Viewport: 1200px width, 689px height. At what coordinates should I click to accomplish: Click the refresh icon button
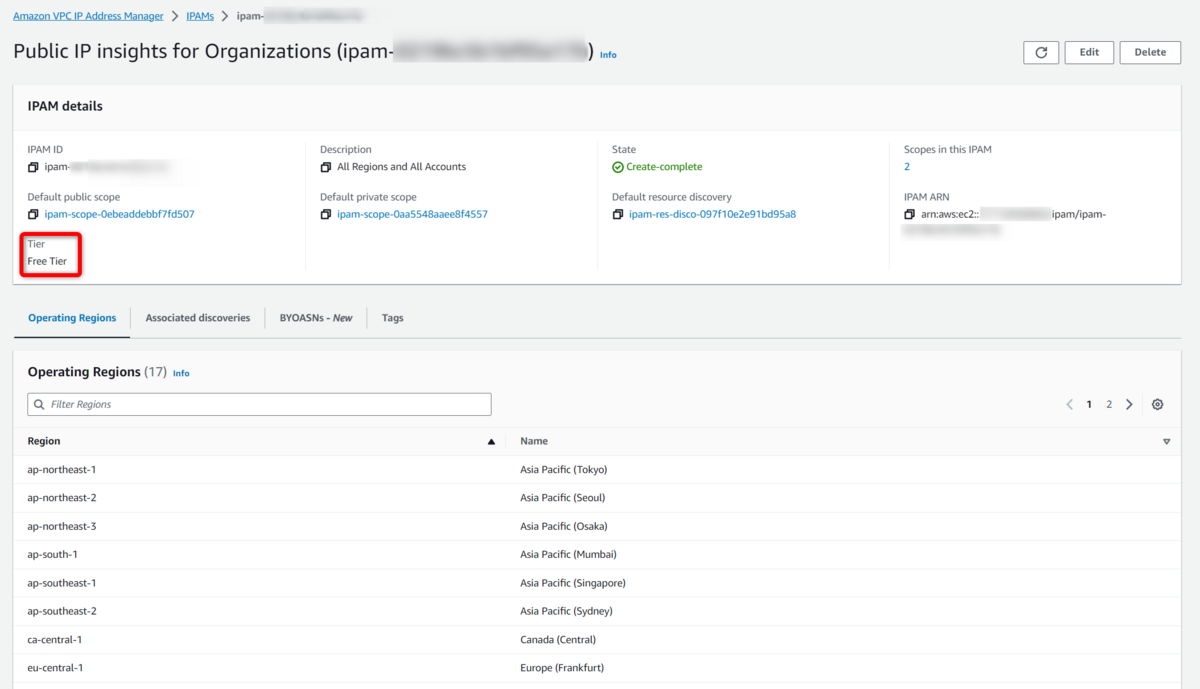1041,53
